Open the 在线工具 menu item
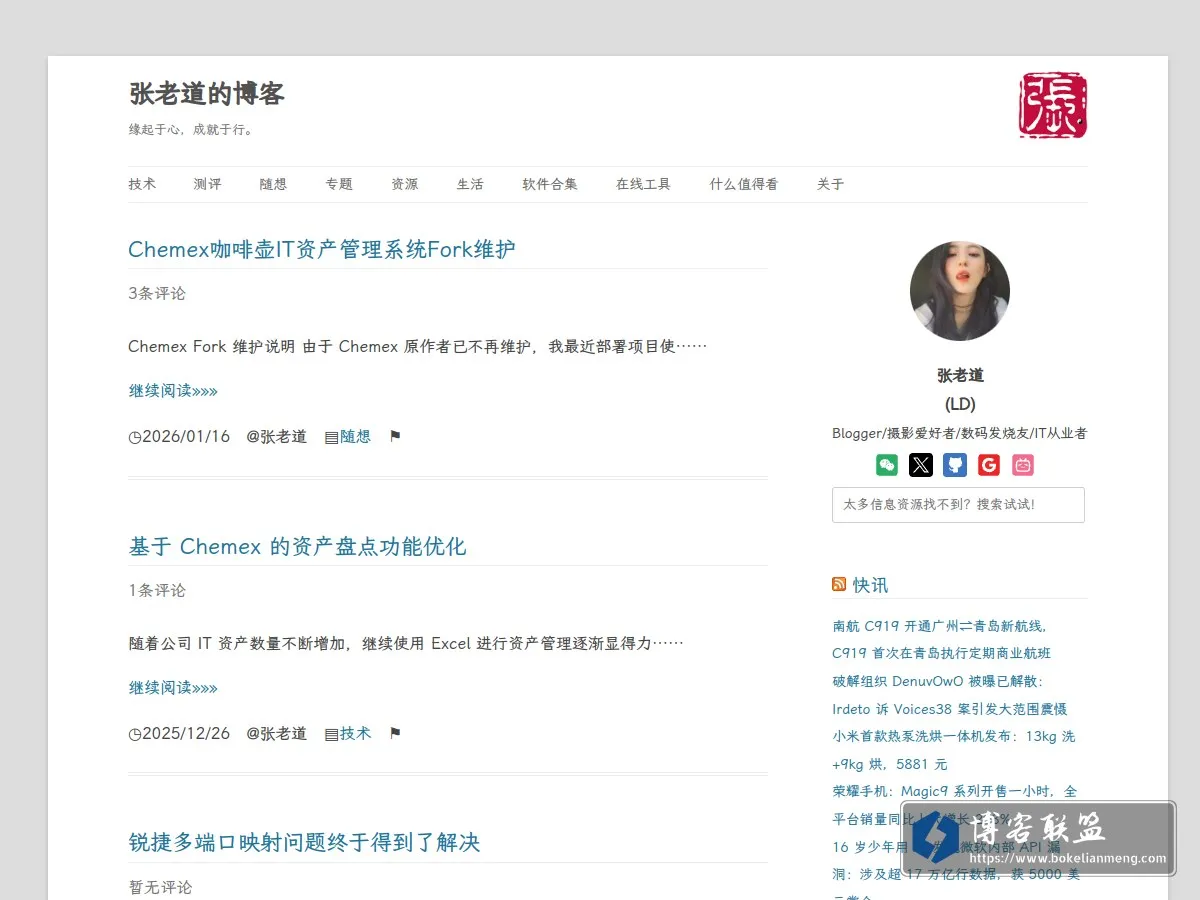The height and width of the screenshot is (900, 1200). pyautogui.click(x=644, y=184)
